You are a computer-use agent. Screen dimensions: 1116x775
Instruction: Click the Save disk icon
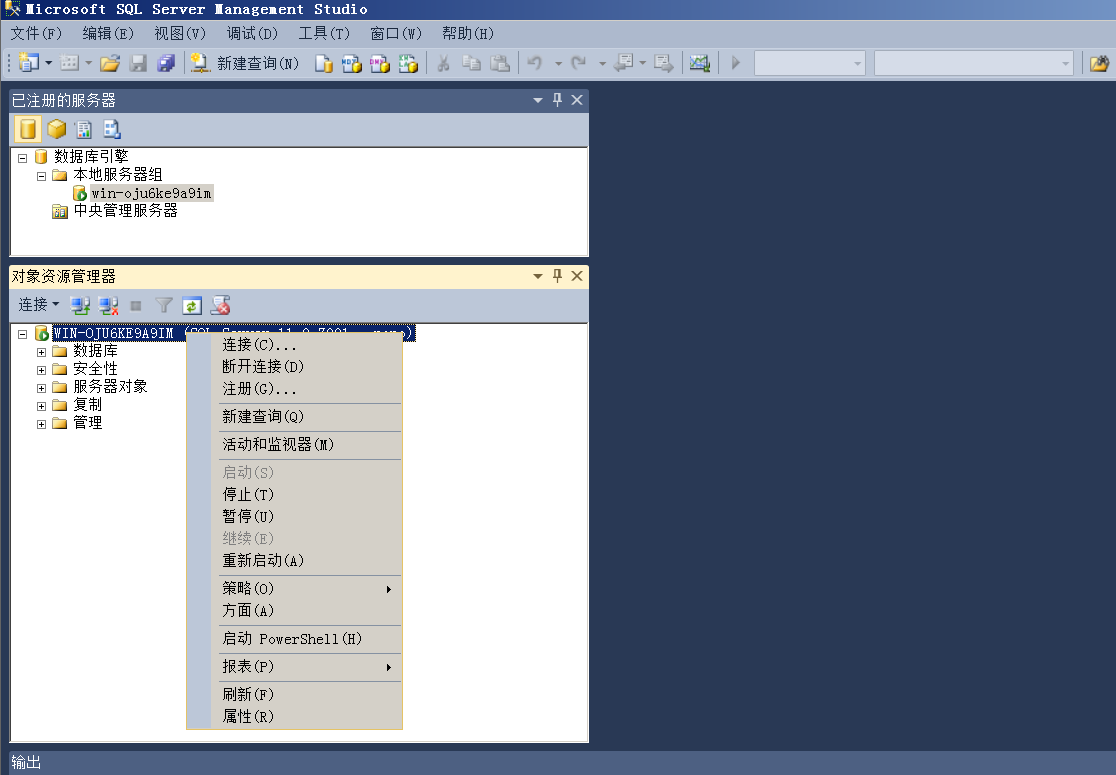click(138, 63)
